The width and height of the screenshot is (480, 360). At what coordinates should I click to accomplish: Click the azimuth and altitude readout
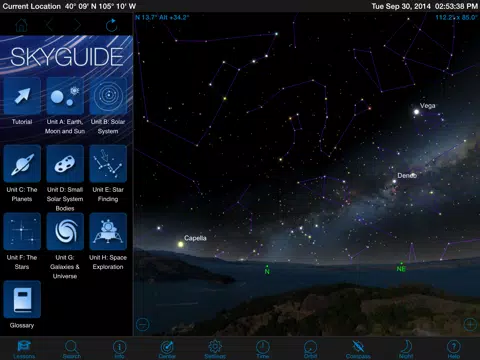tap(162, 17)
